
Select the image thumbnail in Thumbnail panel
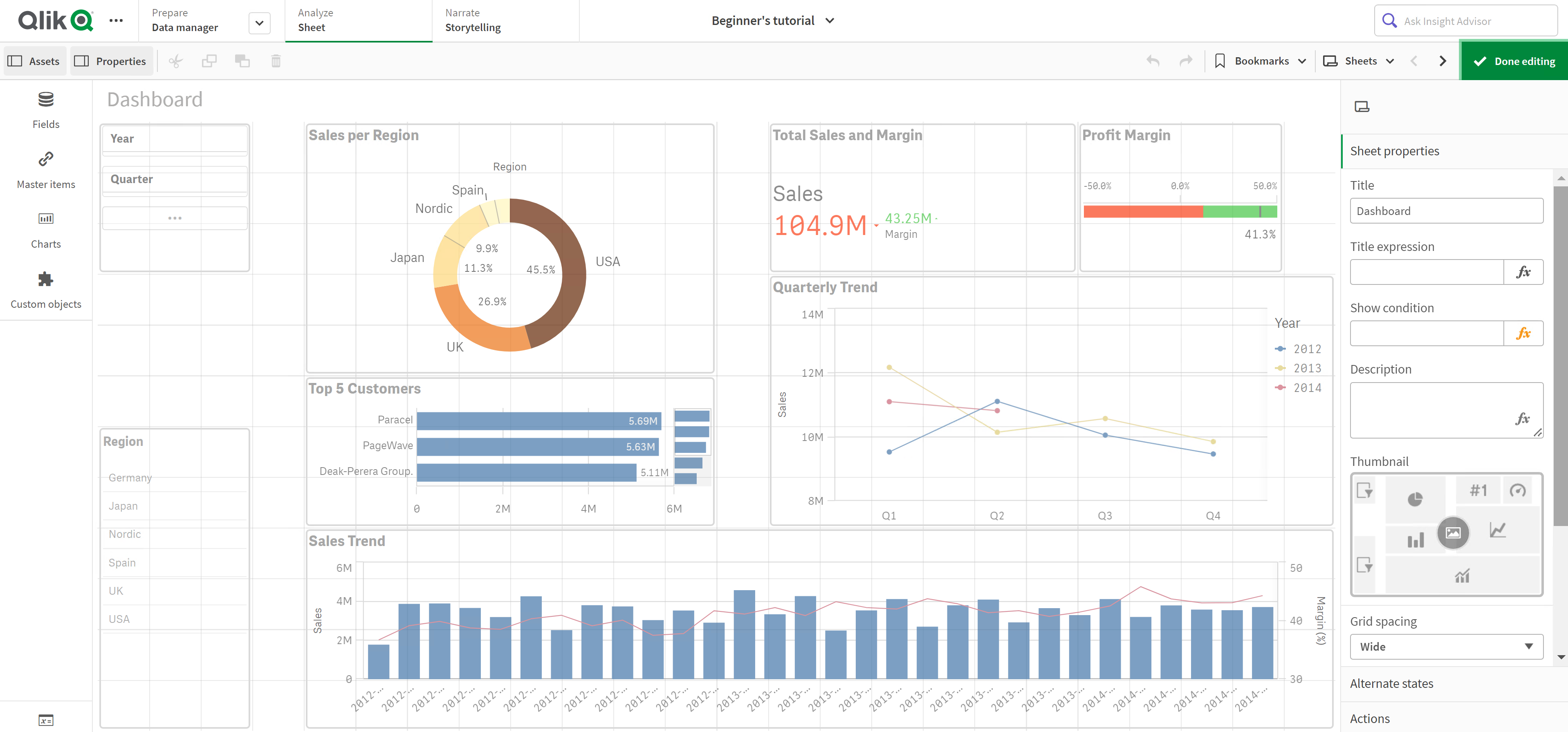click(1451, 530)
